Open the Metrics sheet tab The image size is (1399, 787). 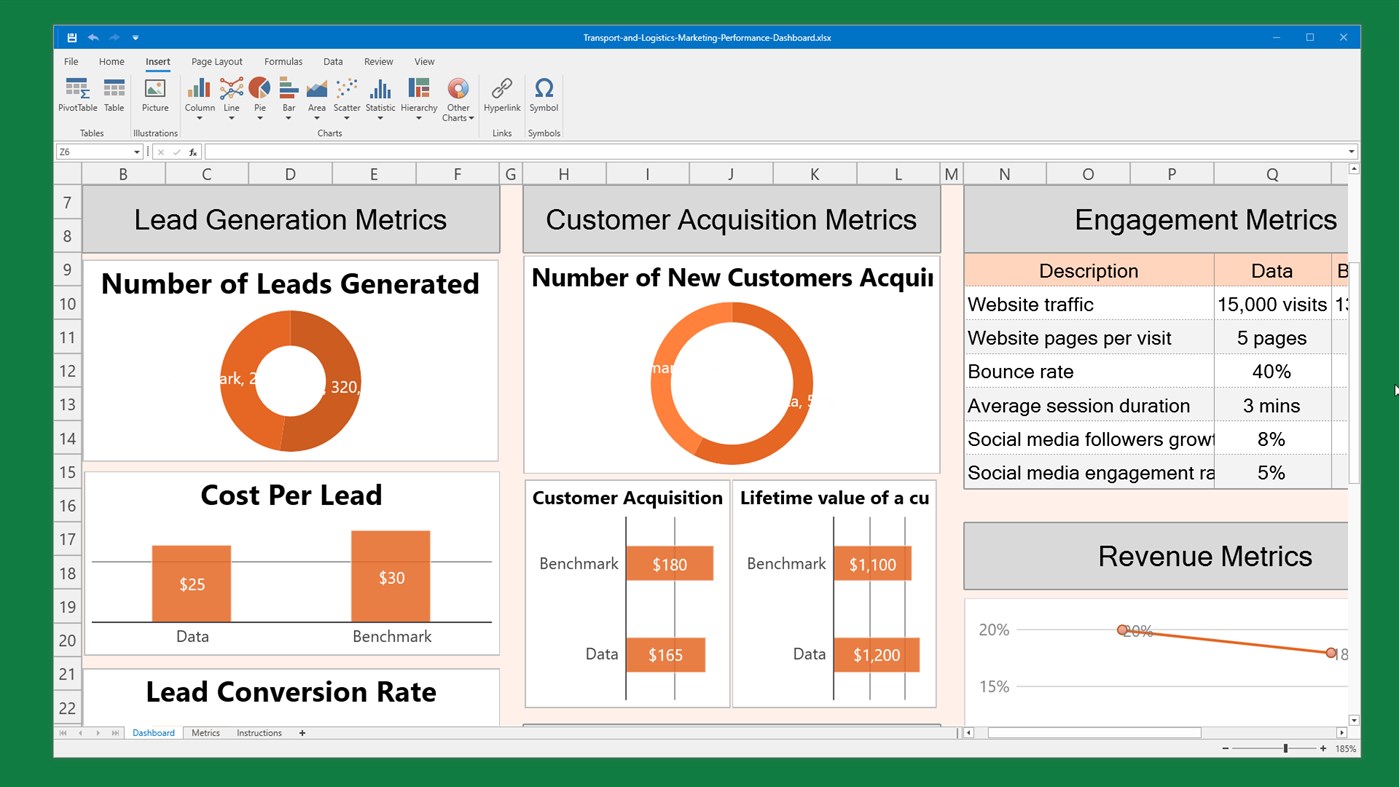[x=205, y=732]
